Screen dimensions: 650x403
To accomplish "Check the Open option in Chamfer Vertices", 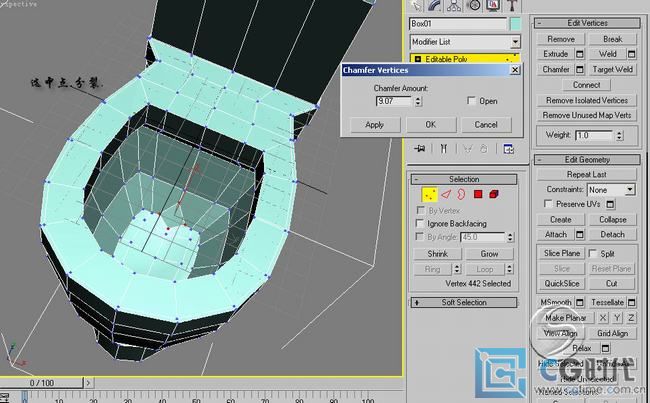I will pyautogui.click(x=471, y=100).
